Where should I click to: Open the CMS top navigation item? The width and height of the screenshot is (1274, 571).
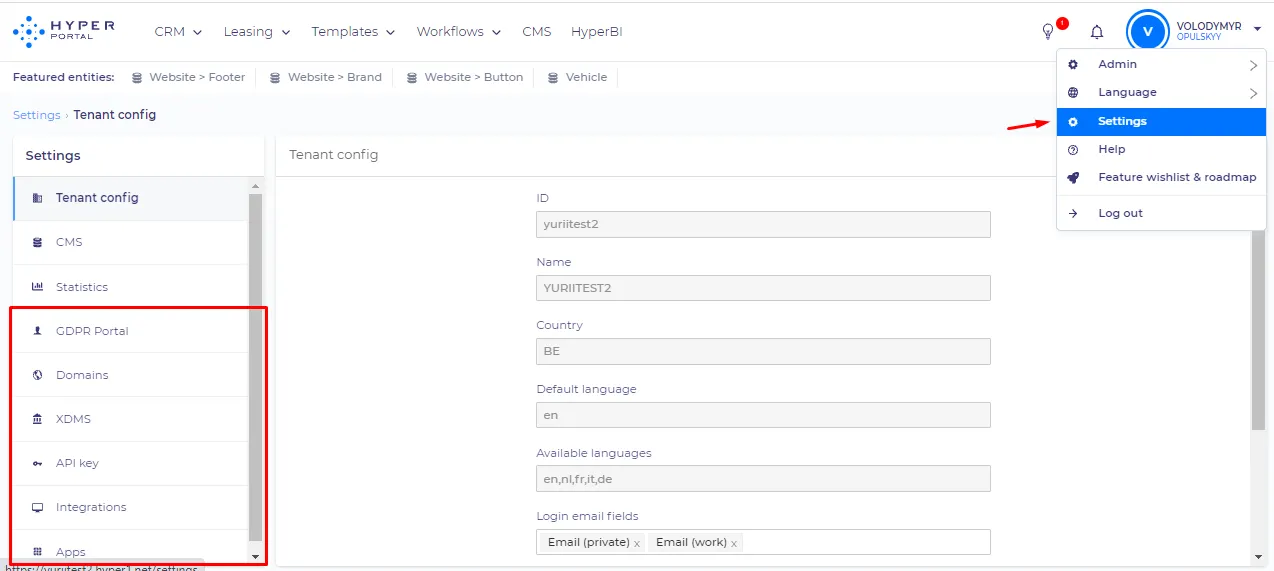click(x=536, y=32)
